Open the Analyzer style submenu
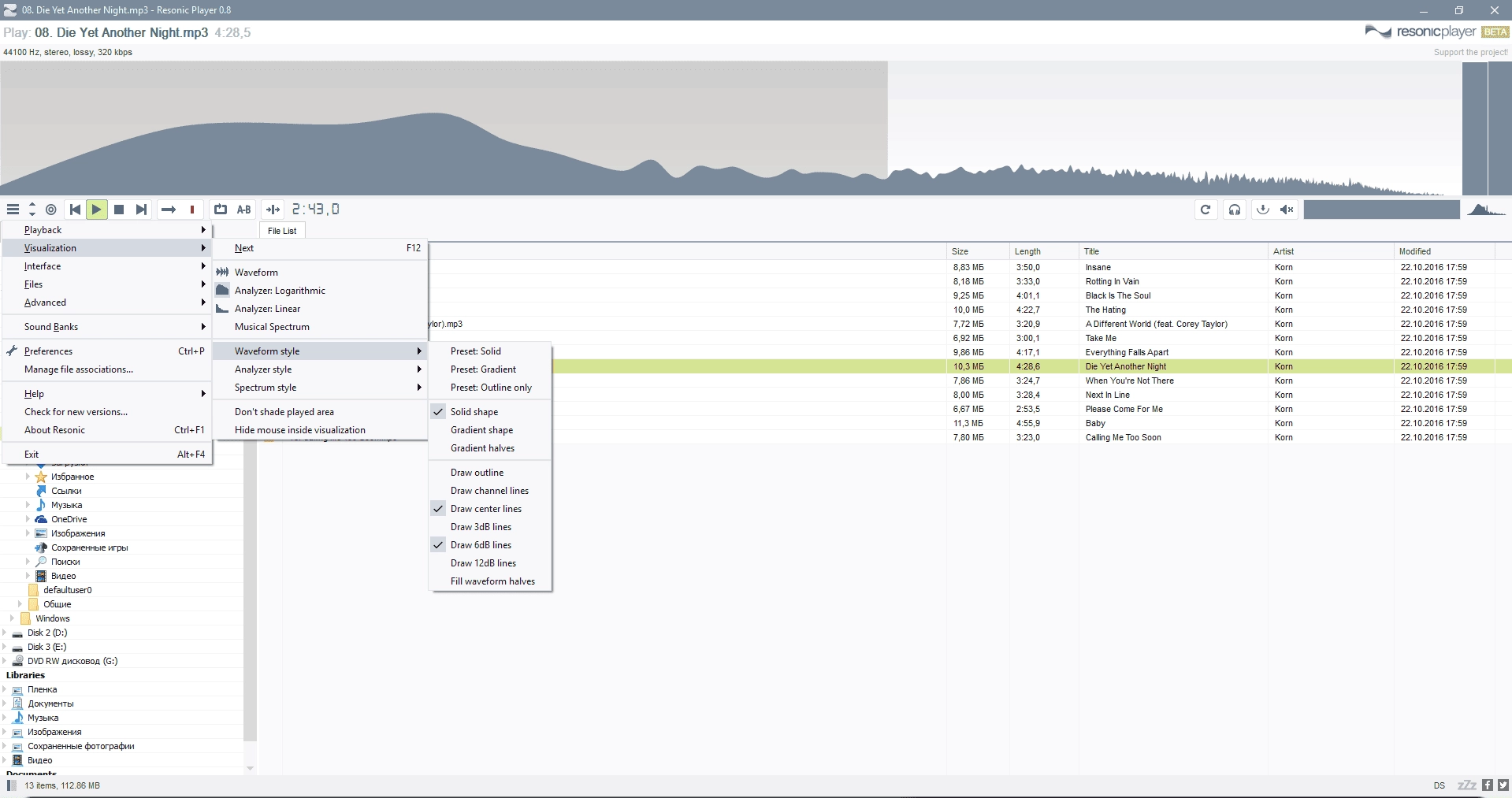The image size is (1512, 798). [x=320, y=369]
